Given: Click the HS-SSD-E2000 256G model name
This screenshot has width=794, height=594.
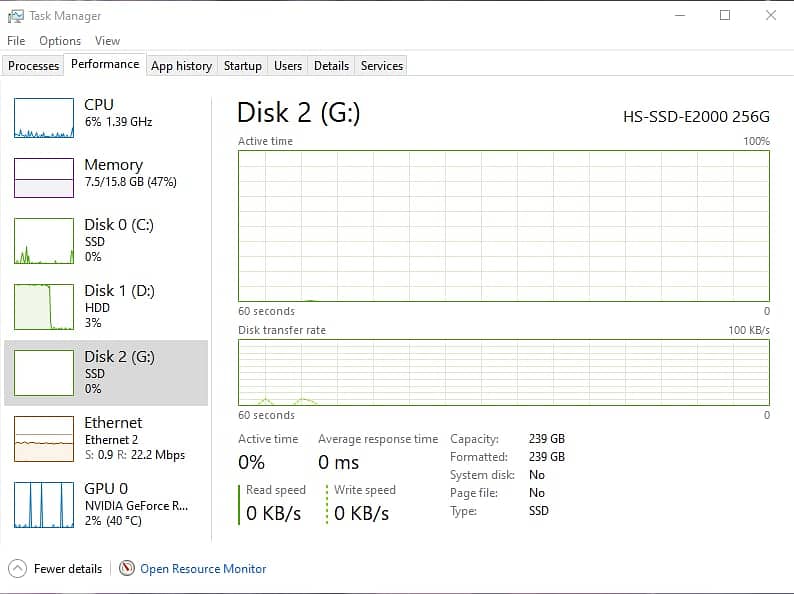Looking at the screenshot, I should tap(696, 116).
